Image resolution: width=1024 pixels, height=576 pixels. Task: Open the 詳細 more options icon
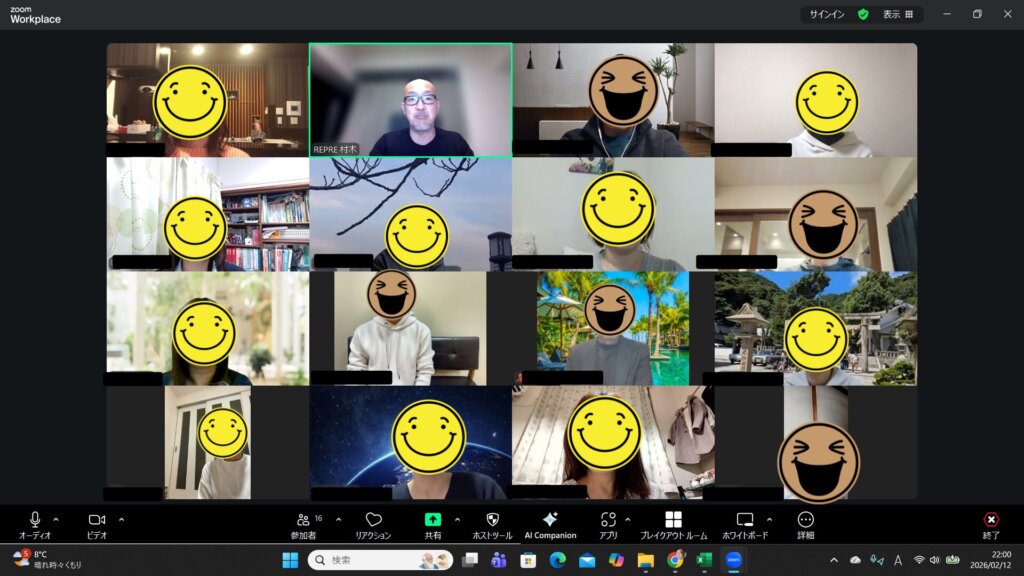click(x=805, y=520)
